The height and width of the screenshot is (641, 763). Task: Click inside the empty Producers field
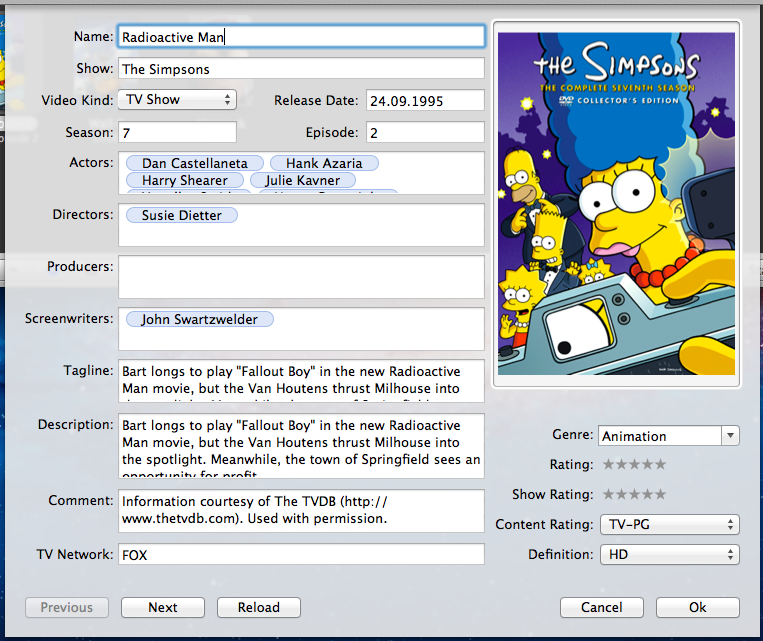tap(301, 277)
